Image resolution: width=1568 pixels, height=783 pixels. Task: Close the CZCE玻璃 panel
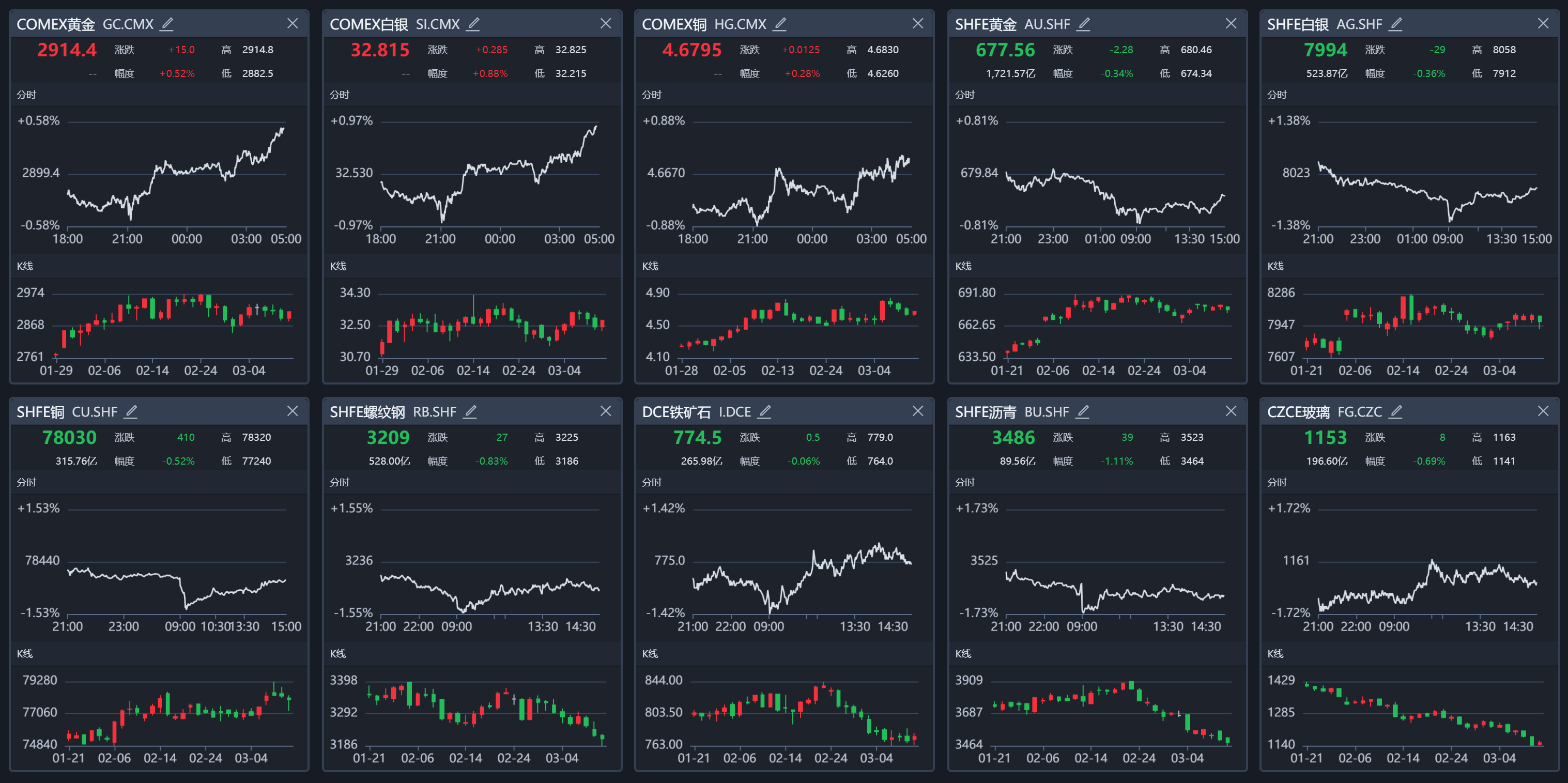1543,411
